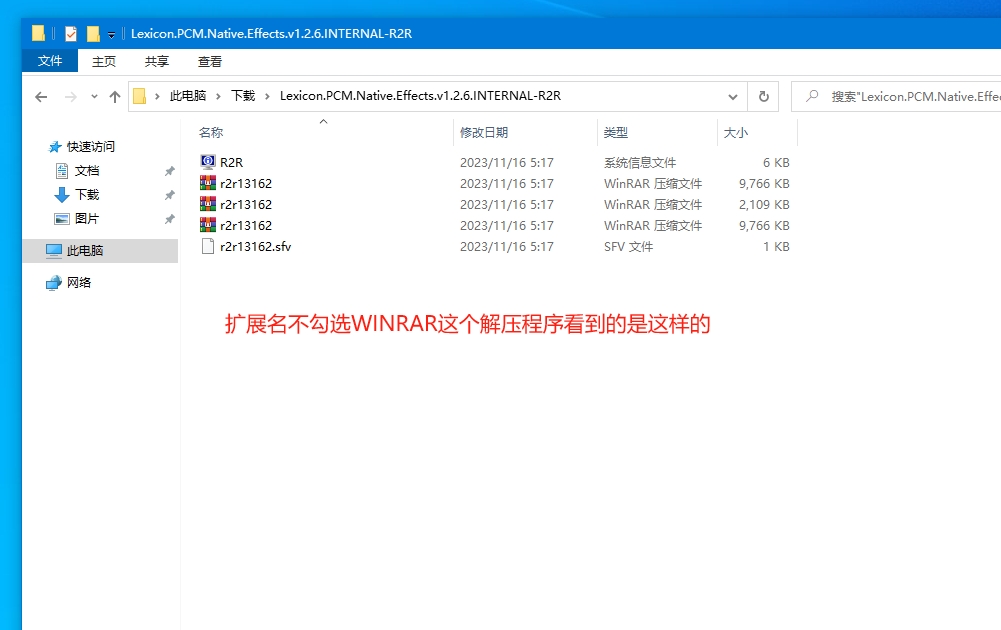
Task: Sort by the 修改日期 column header
Action: 484,133
